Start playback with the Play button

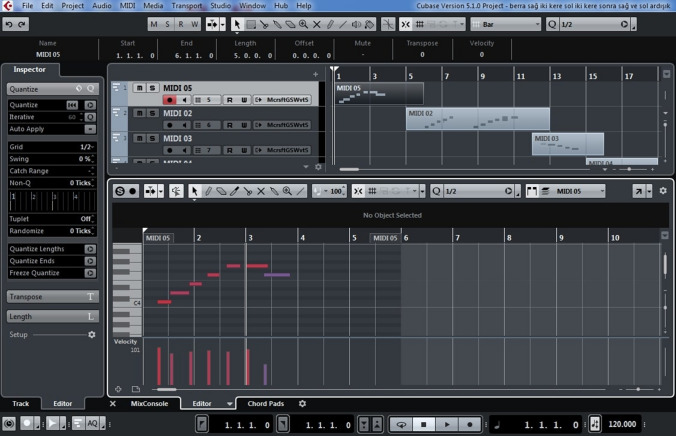pos(447,424)
